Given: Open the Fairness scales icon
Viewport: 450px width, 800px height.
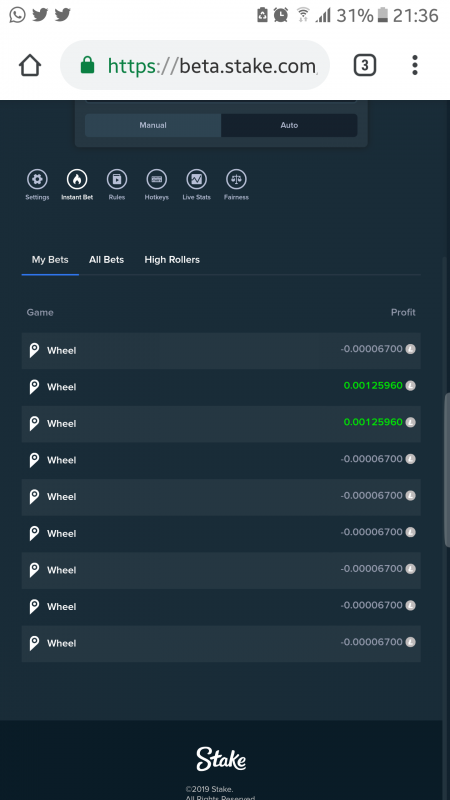Looking at the screenshot, I should coord(236,180).
